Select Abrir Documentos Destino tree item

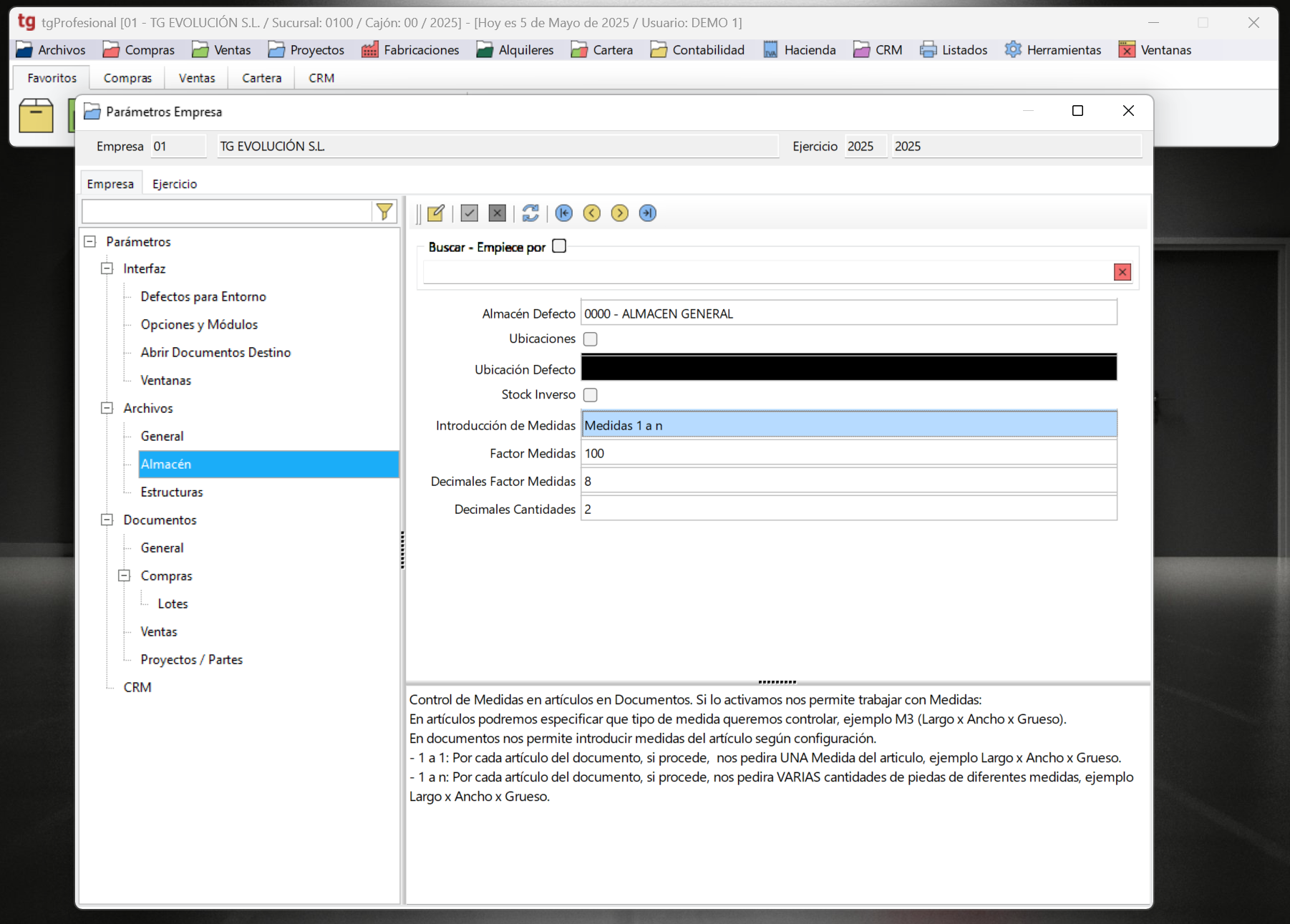[215, 352]
